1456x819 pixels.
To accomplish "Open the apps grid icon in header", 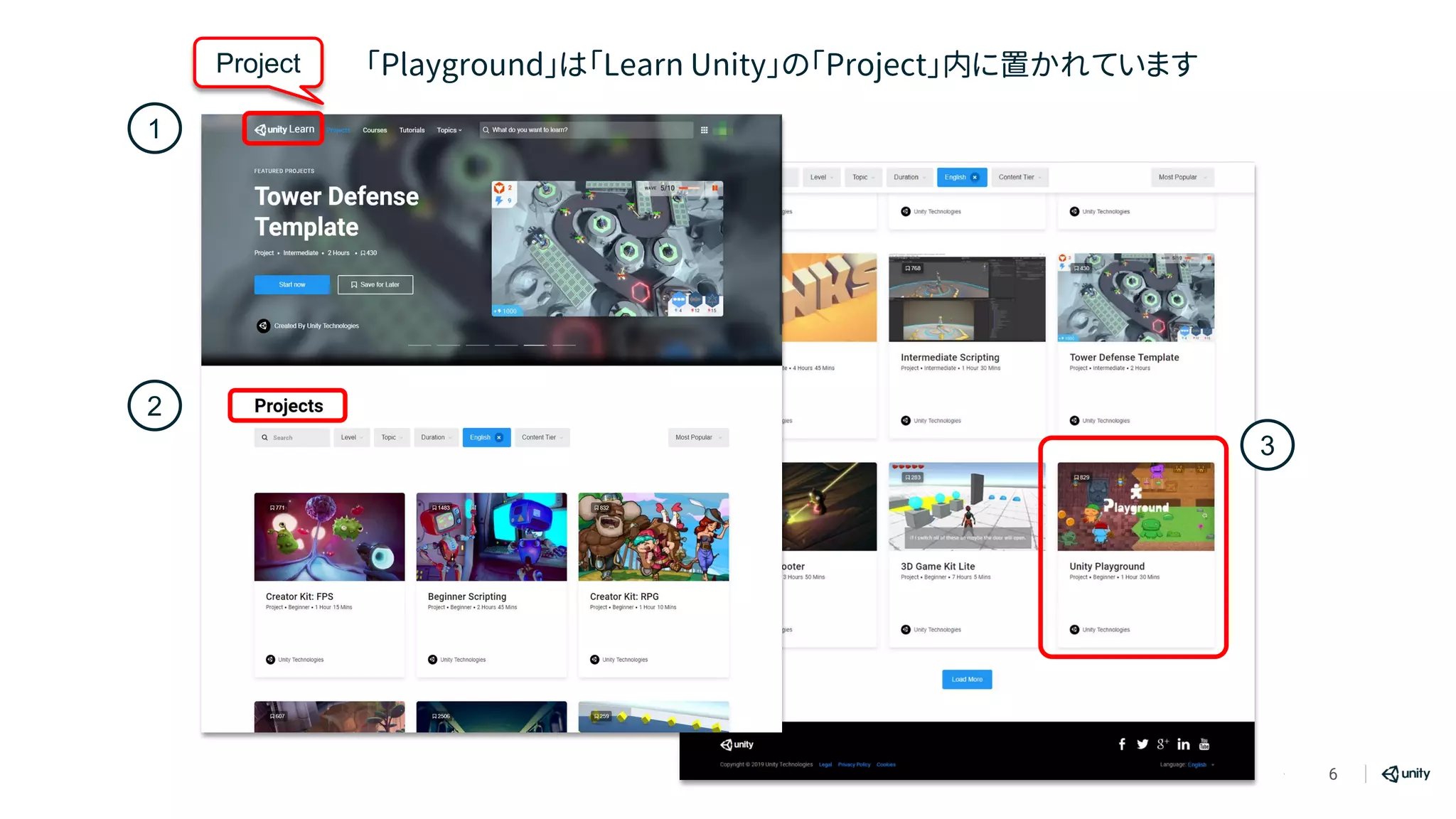I will pyautogui.click(x=705, y=130).
